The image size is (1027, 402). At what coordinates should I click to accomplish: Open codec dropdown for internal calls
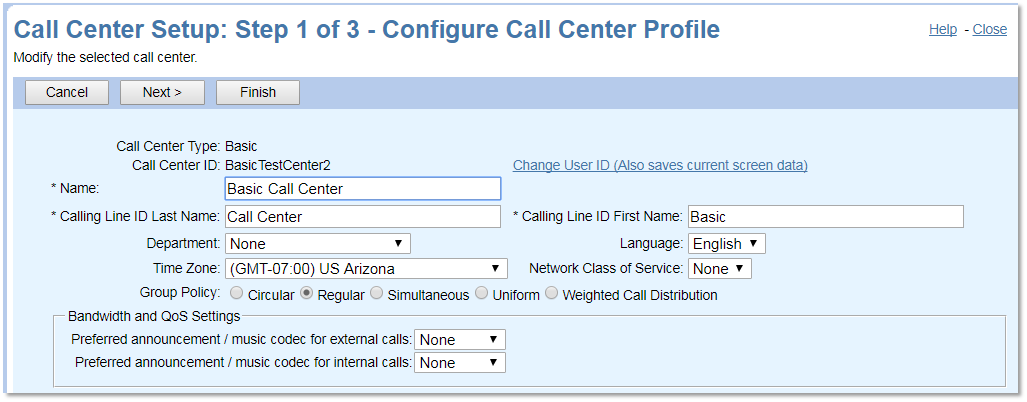coord(460,363)
